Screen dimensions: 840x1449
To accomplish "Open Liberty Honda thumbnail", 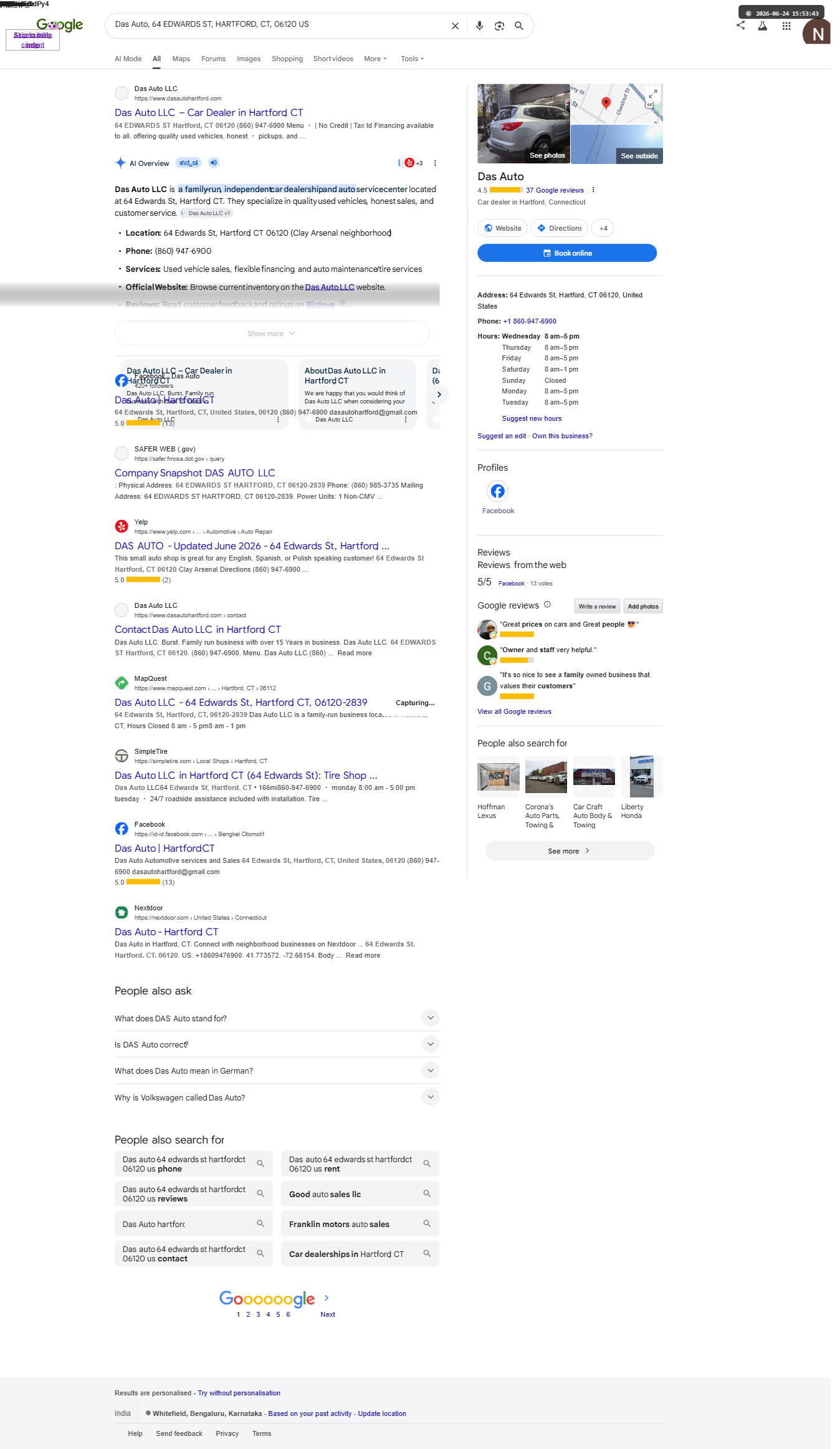I will (642, 776).
